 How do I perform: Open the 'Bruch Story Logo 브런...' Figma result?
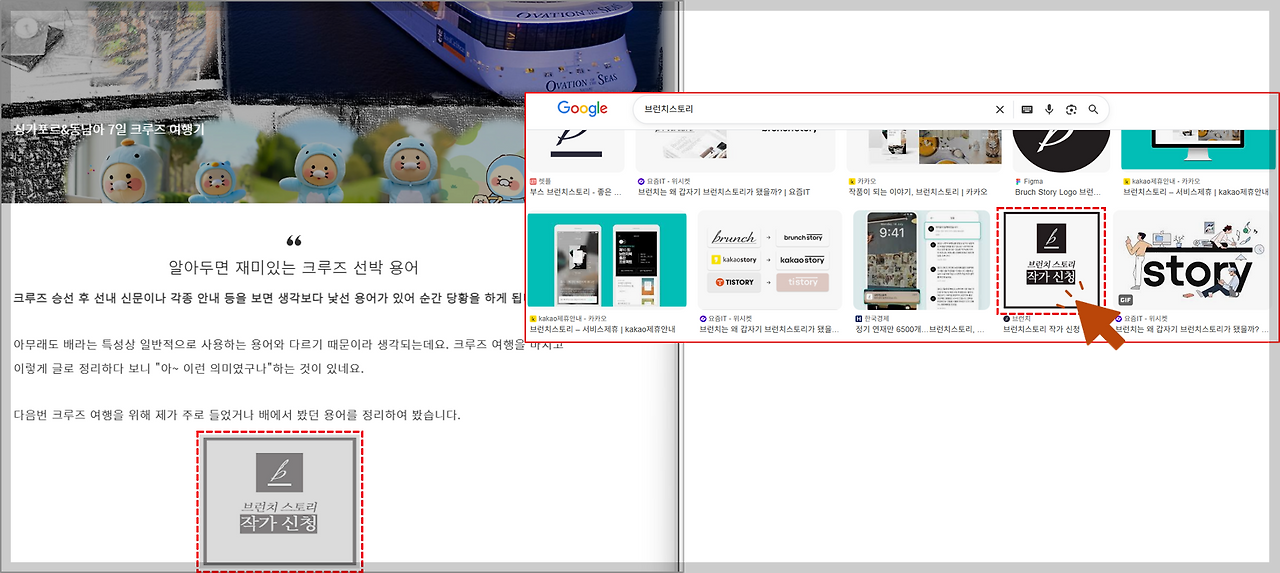[x=1057, y=191]
